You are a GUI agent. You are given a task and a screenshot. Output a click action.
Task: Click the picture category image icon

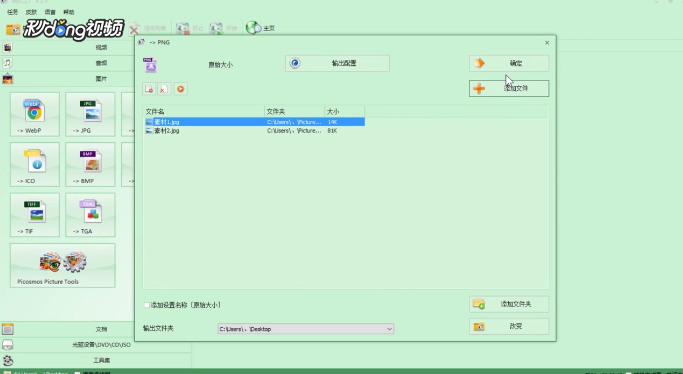(7, 79)
